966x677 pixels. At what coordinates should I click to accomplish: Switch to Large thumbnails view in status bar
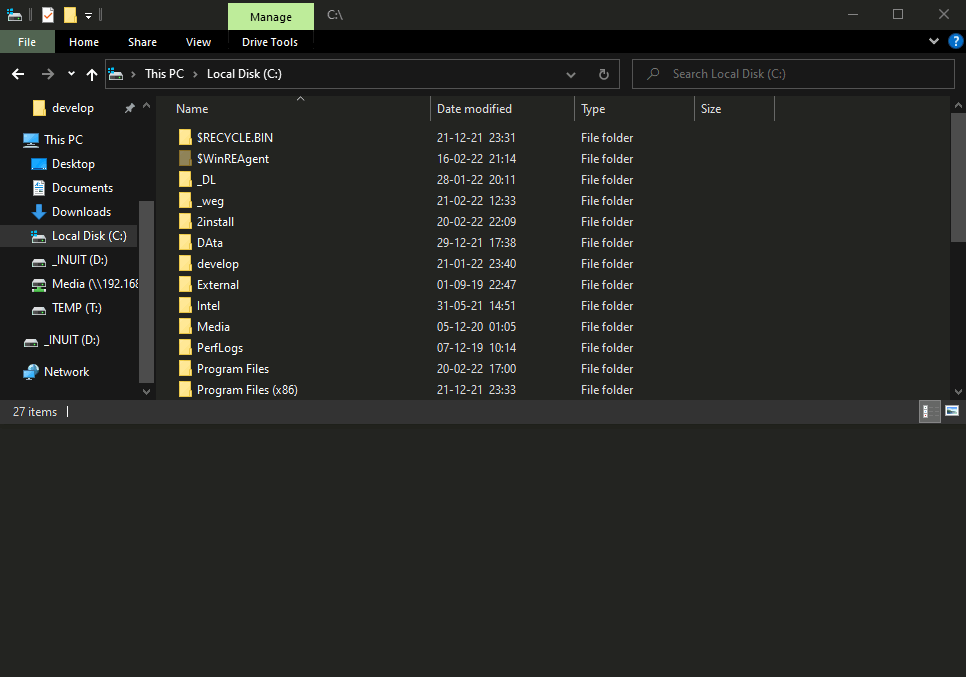click(x=951, y=411)
